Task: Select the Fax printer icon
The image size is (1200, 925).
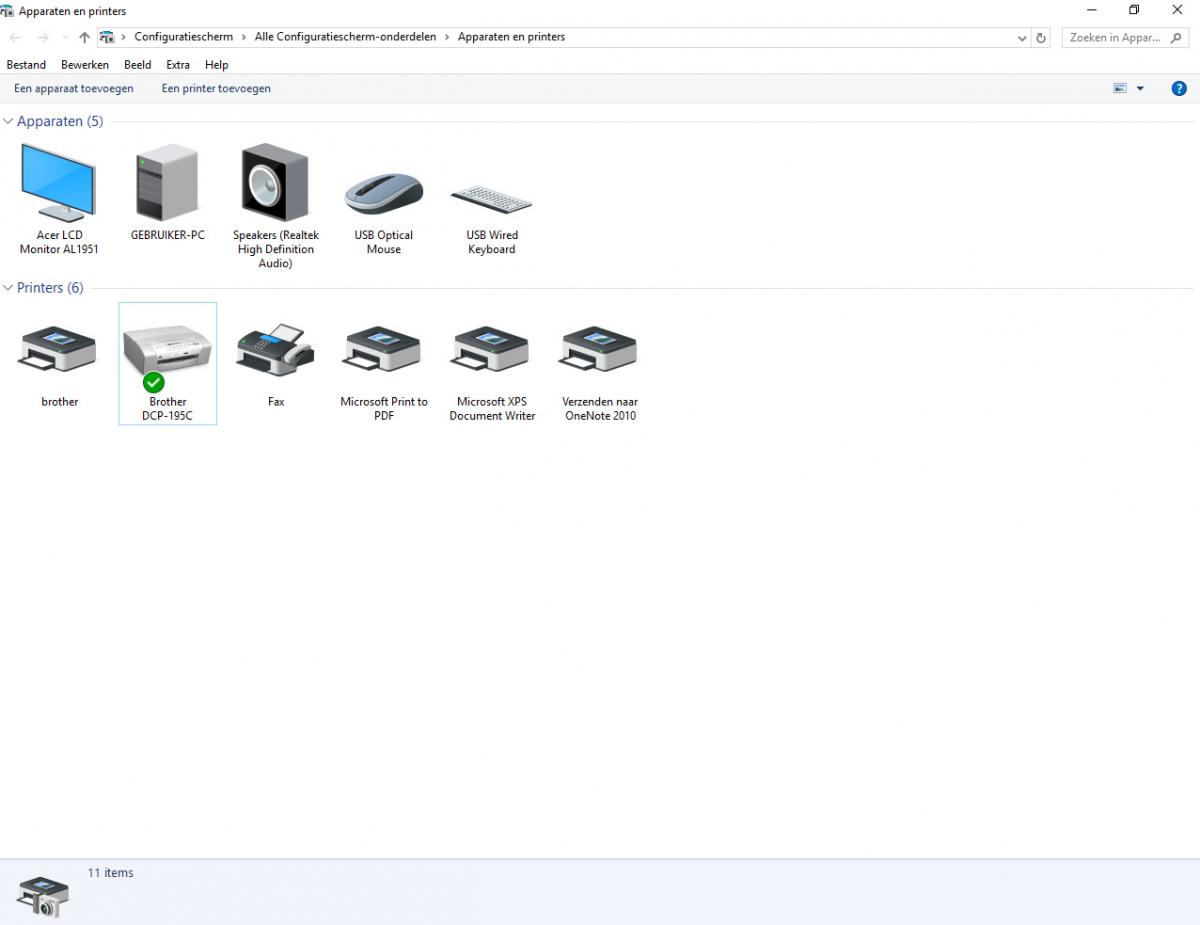Action: tap(276, 364)
